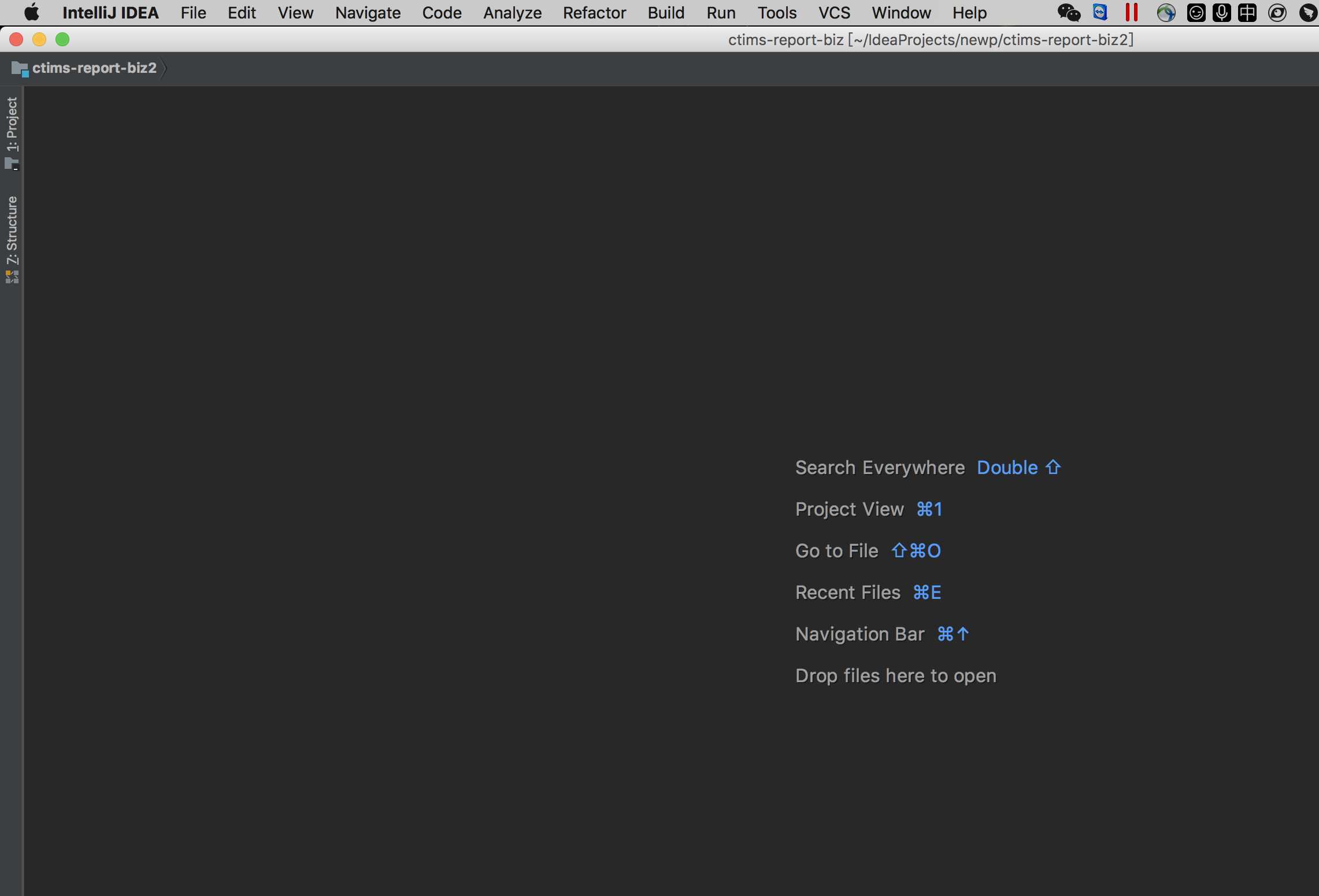Minimize the window with yellow button
The width and height of the screenshot is (1319, 896).
[39, 39]
